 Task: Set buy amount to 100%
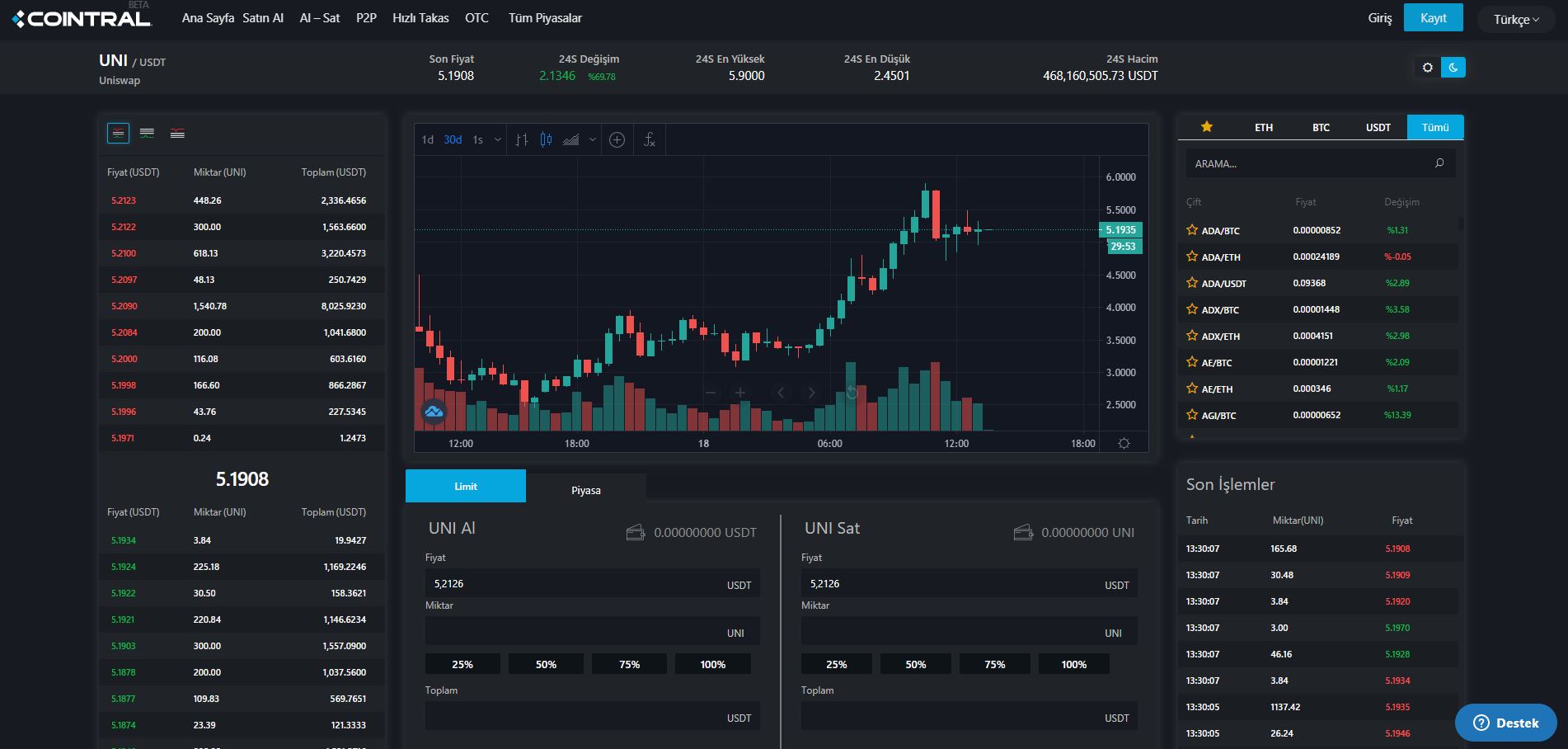pos(713,664)
